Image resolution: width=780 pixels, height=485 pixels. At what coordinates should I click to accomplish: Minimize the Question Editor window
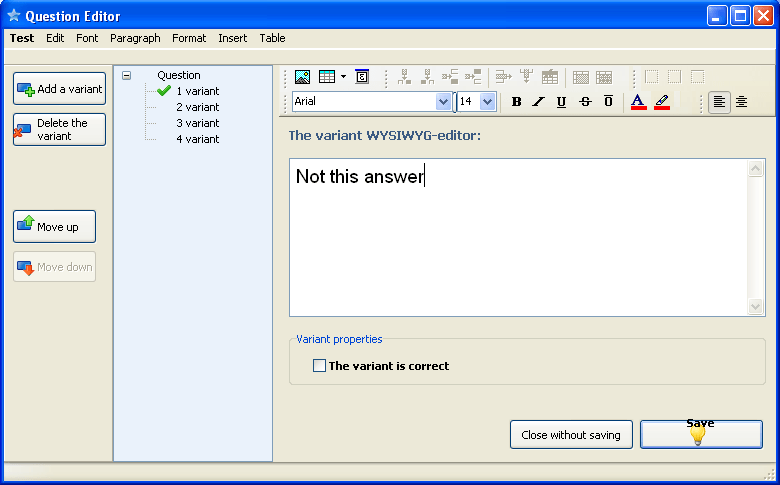coord(717,16)
